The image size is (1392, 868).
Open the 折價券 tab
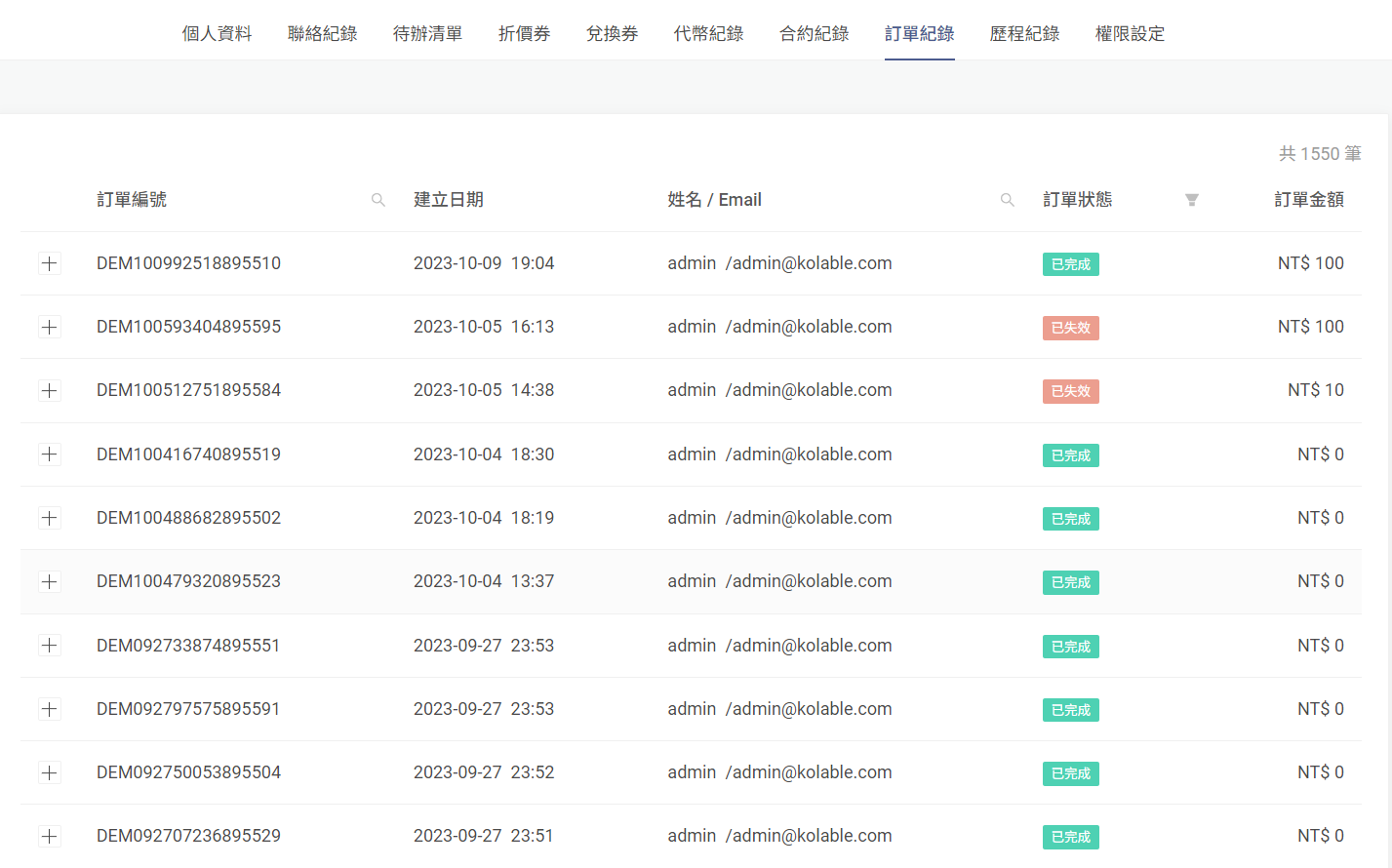[524, 34]
